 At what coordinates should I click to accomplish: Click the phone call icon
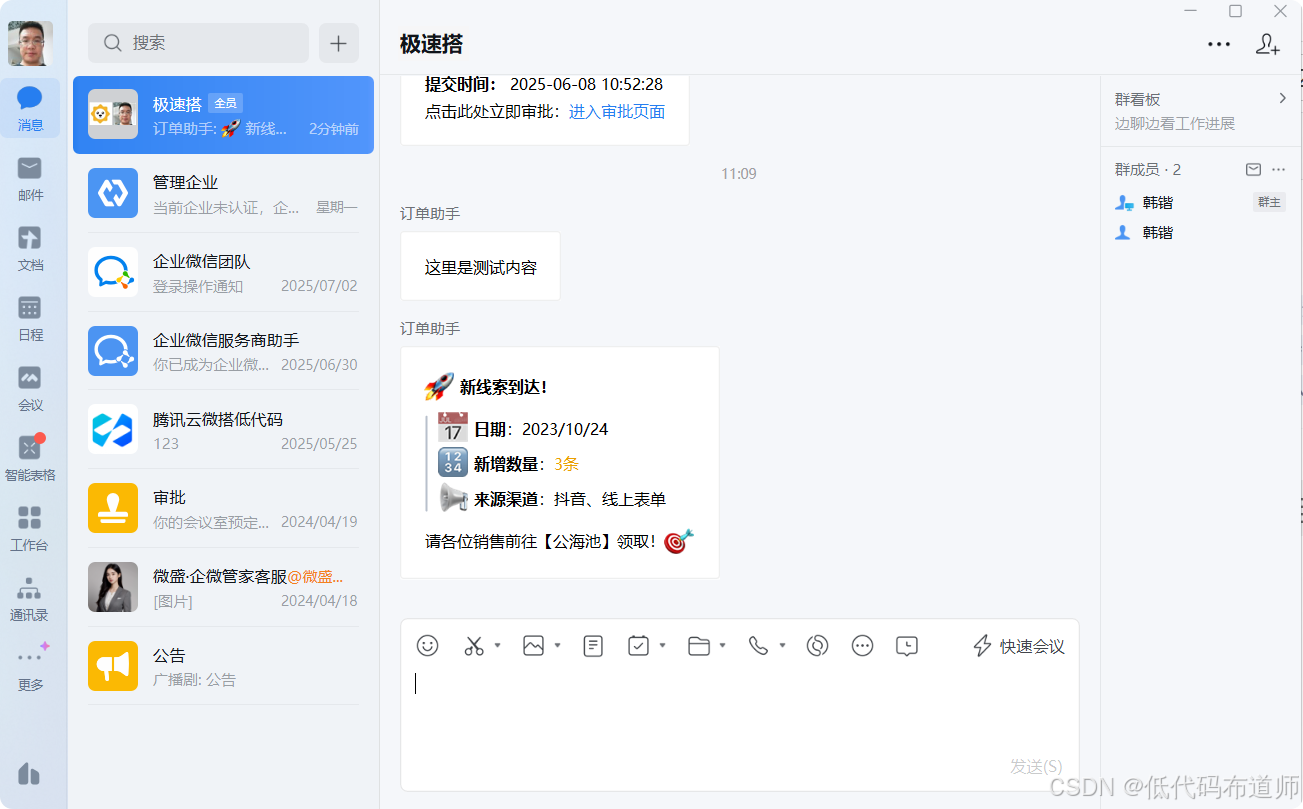758,646
